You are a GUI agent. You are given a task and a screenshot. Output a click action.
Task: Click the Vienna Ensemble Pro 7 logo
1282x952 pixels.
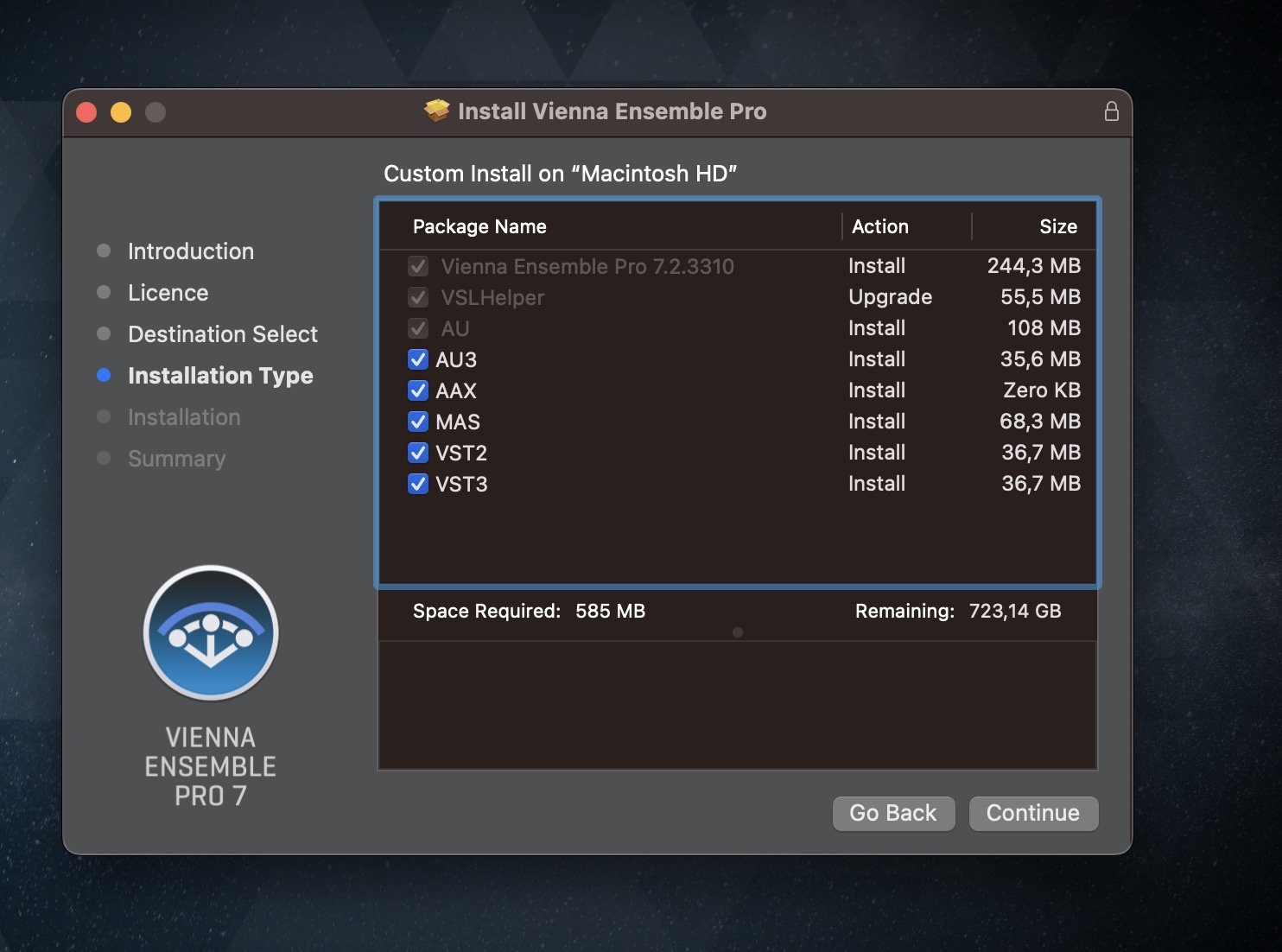pyautogui.click(x=211, y=633)
